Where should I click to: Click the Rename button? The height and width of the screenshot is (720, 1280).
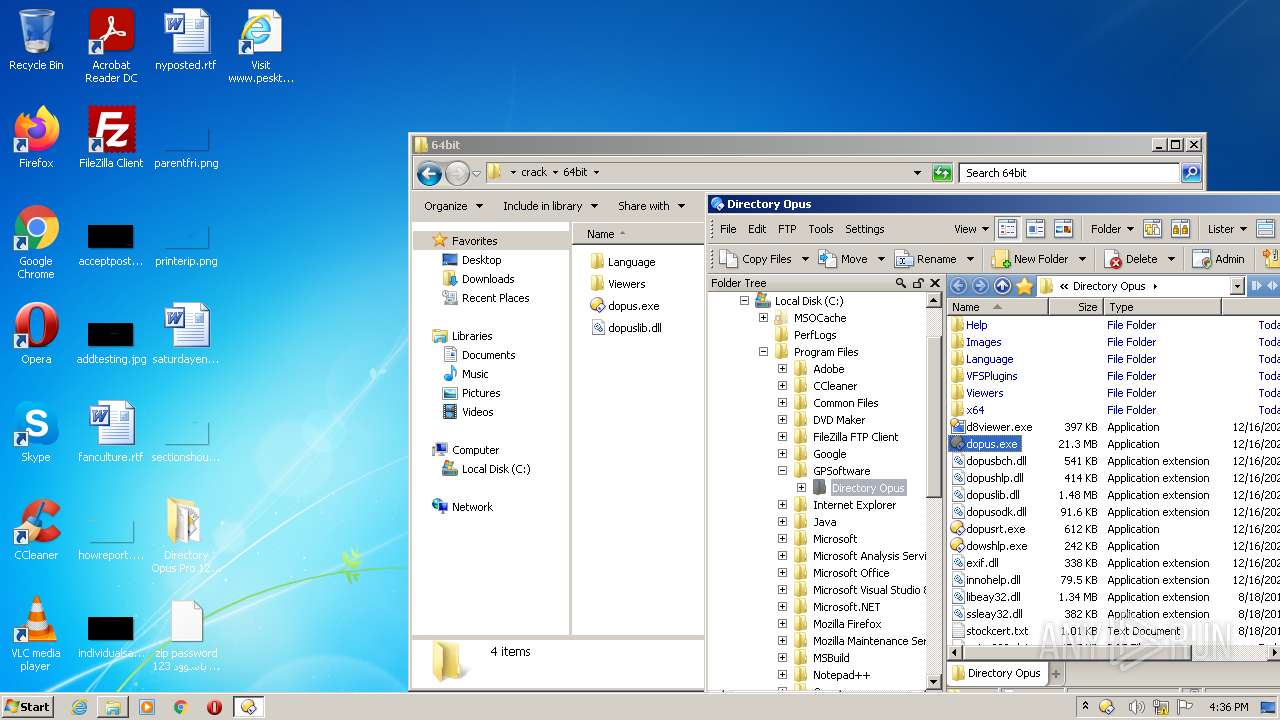click(925, 259)
